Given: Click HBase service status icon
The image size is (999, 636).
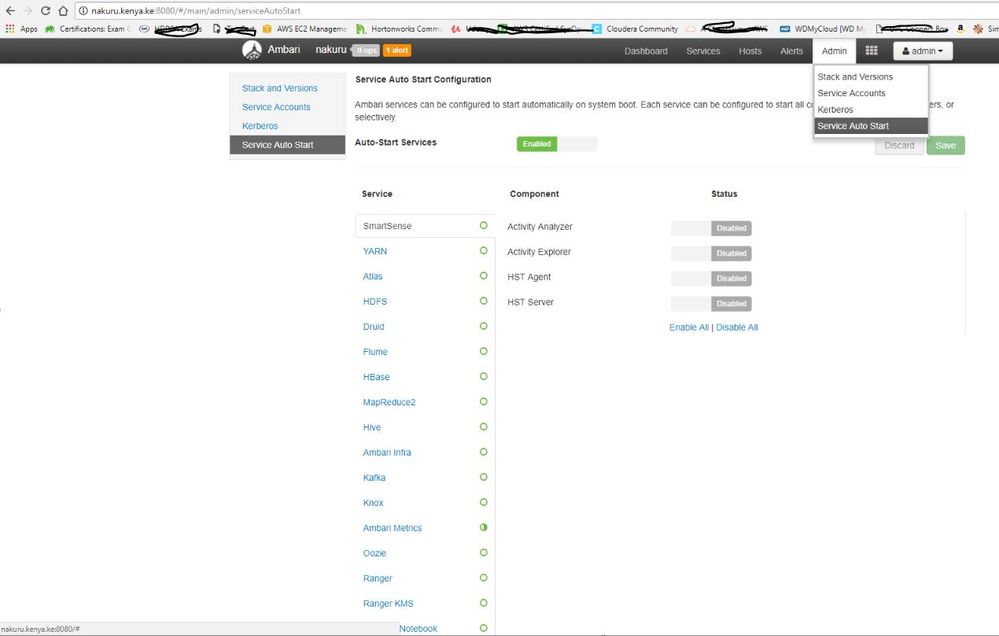Looking at the screenshot, I should pyautogui.click(x=484, y=377).
